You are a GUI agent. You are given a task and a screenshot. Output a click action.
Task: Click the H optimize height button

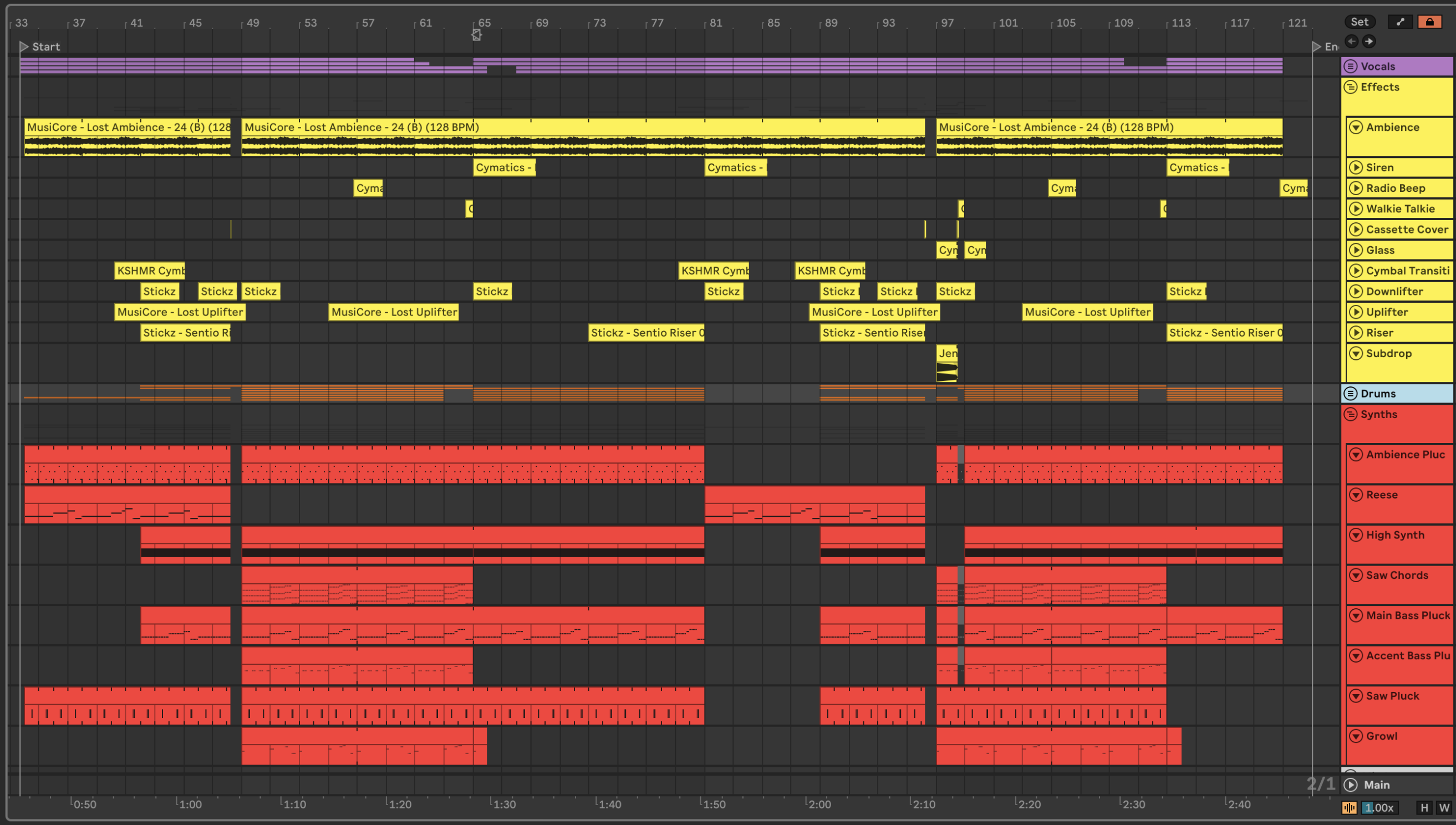(1424, 808)
